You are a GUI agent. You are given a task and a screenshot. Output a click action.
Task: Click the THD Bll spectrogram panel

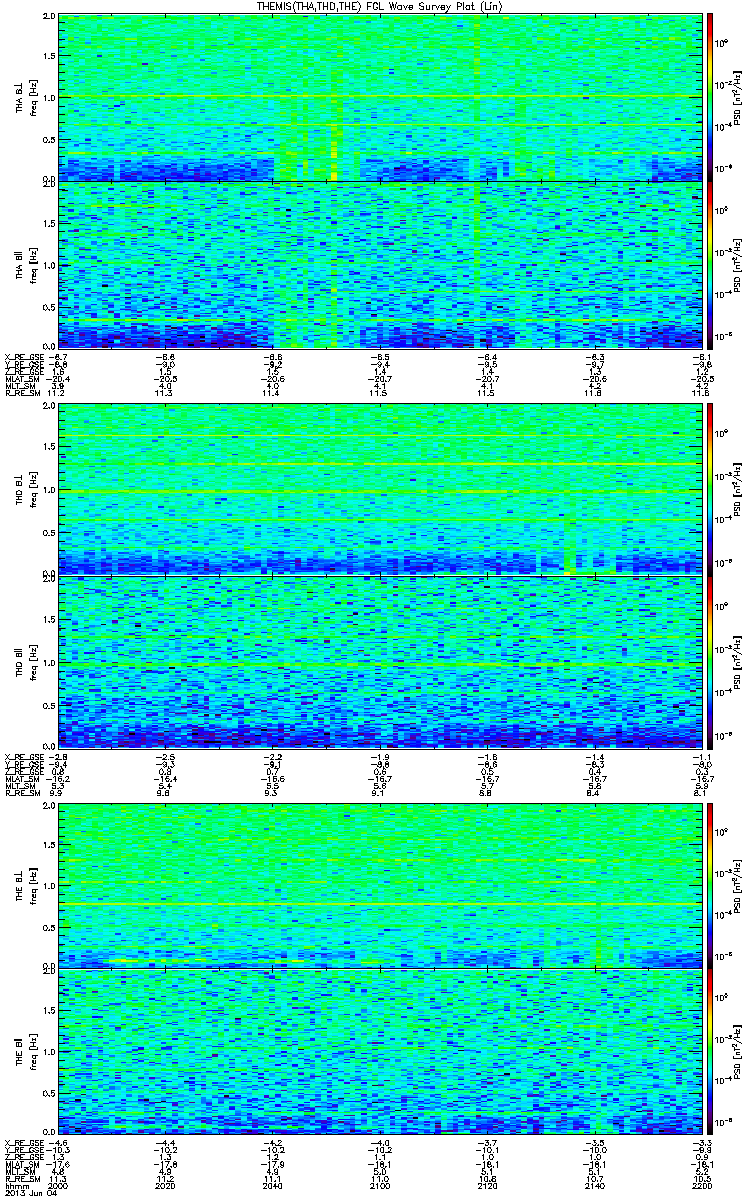pyautogui.click(x=379, y=660)
